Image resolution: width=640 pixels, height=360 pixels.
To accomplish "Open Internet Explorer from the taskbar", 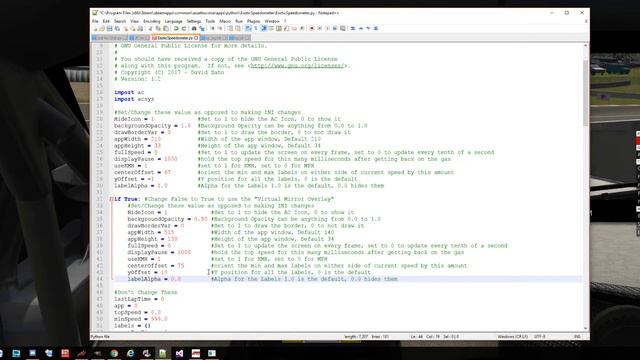I will click(x=130, y=353).
